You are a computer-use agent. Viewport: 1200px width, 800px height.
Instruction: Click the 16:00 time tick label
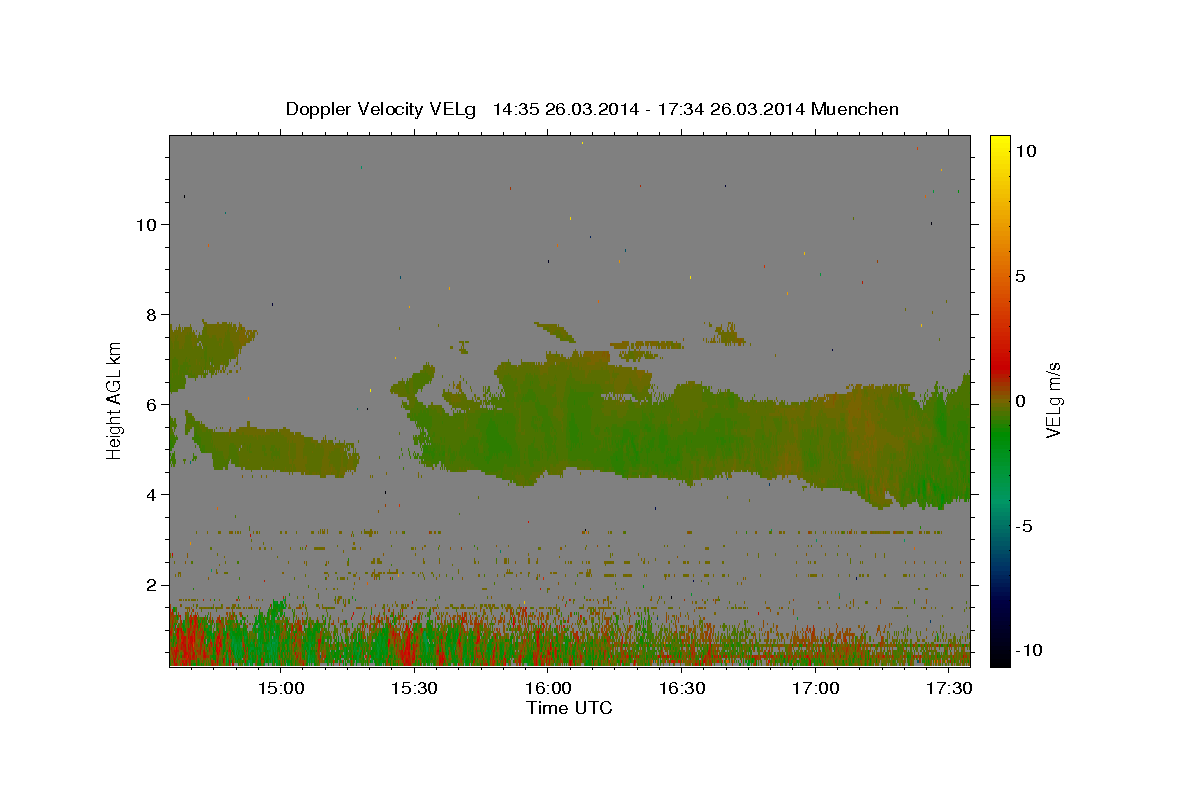click(x=548, y=688)
